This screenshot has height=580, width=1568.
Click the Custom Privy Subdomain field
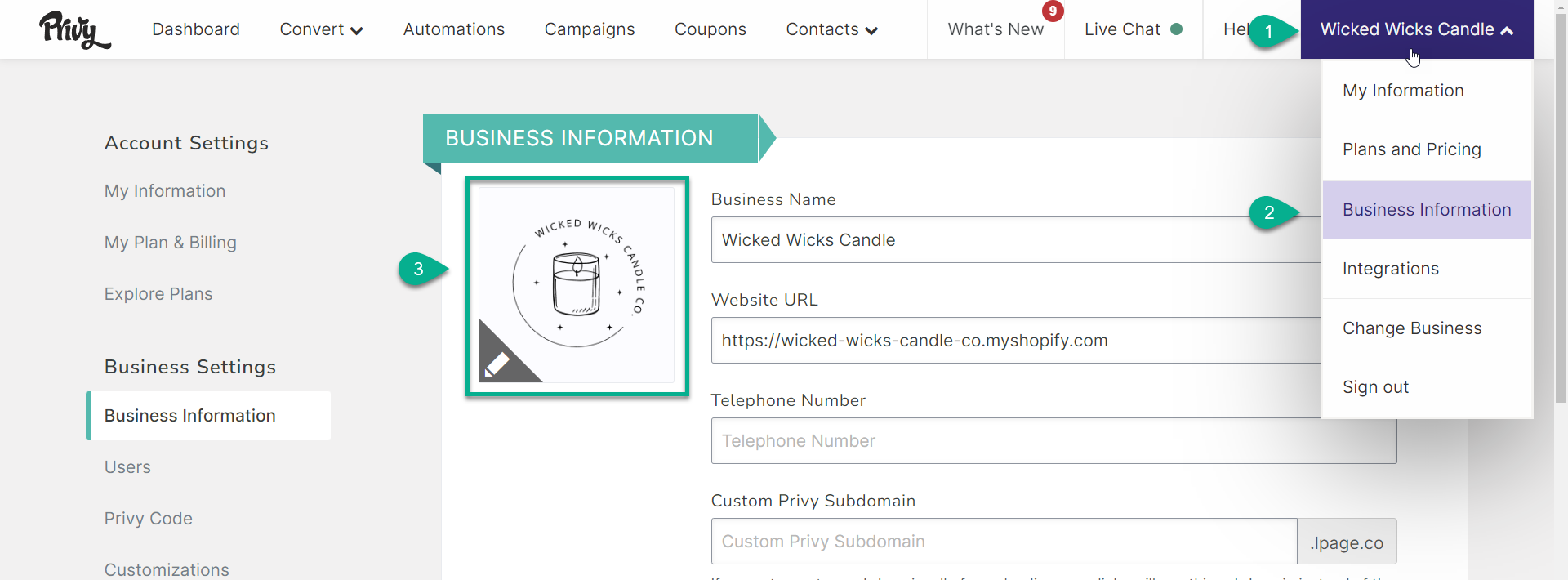[x=1004, y=542]
